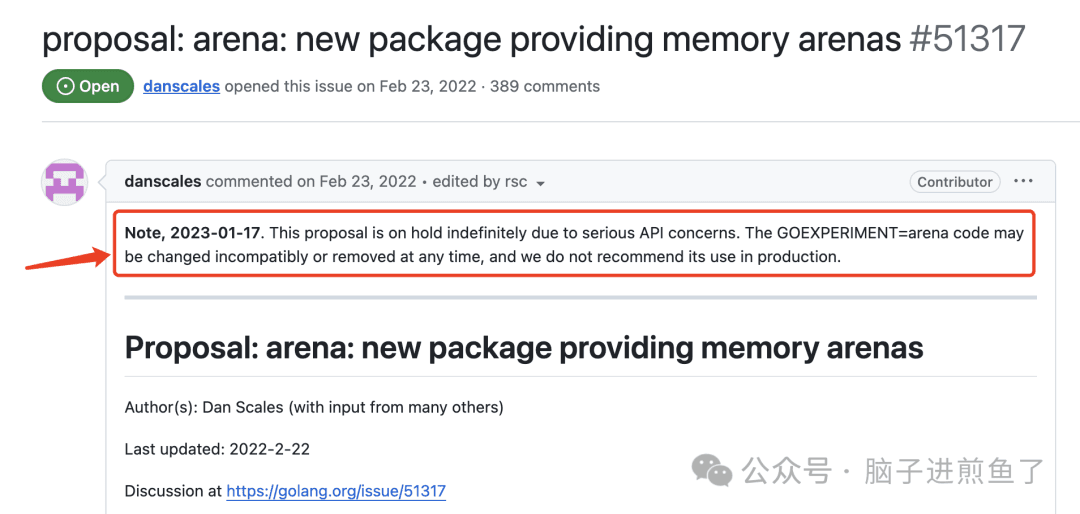Click the issue title text
The image size is (1080, 514).
472,39
